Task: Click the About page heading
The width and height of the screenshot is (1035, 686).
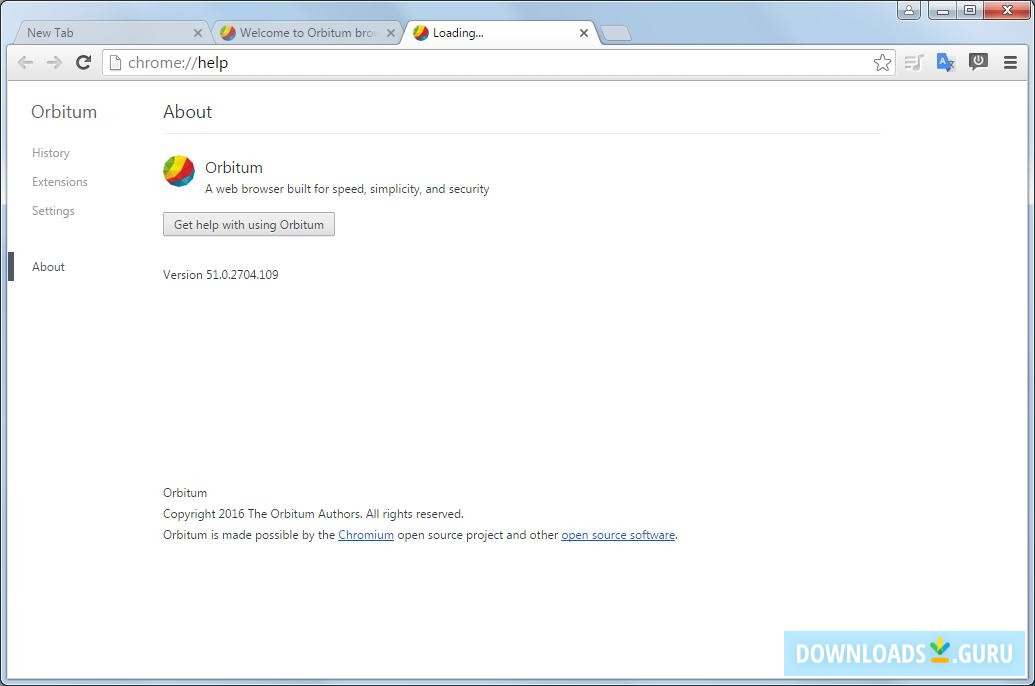Action: point(187,112)
